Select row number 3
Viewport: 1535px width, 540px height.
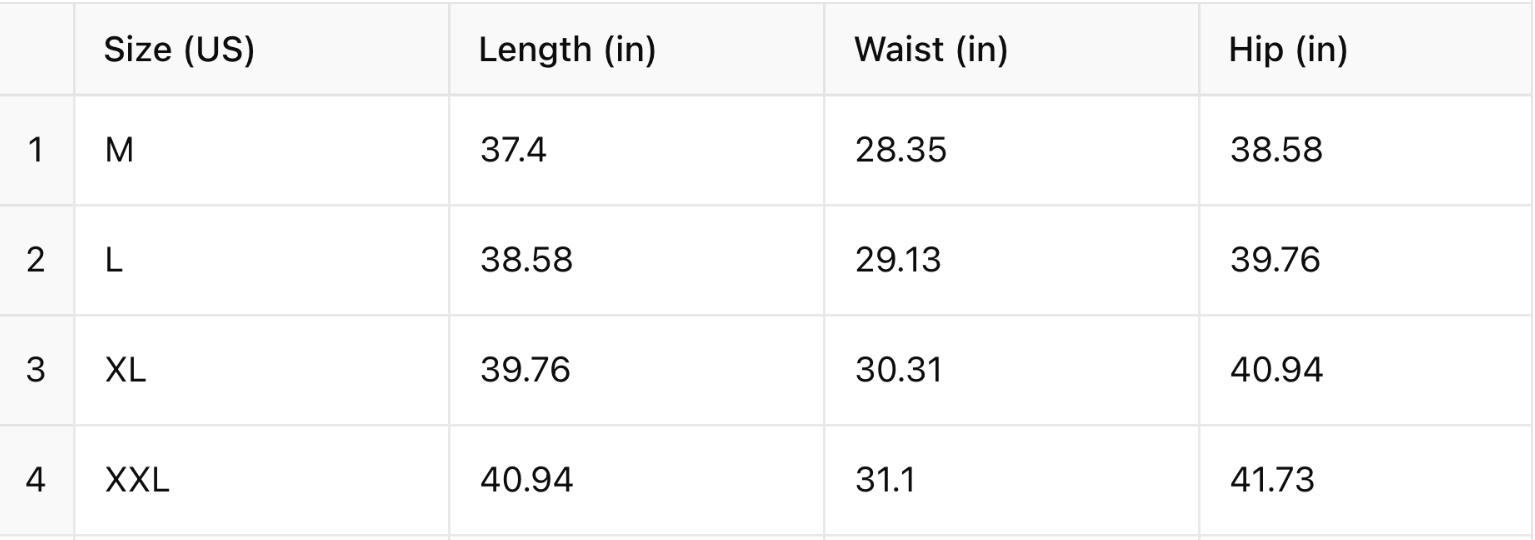click(35, 371)
